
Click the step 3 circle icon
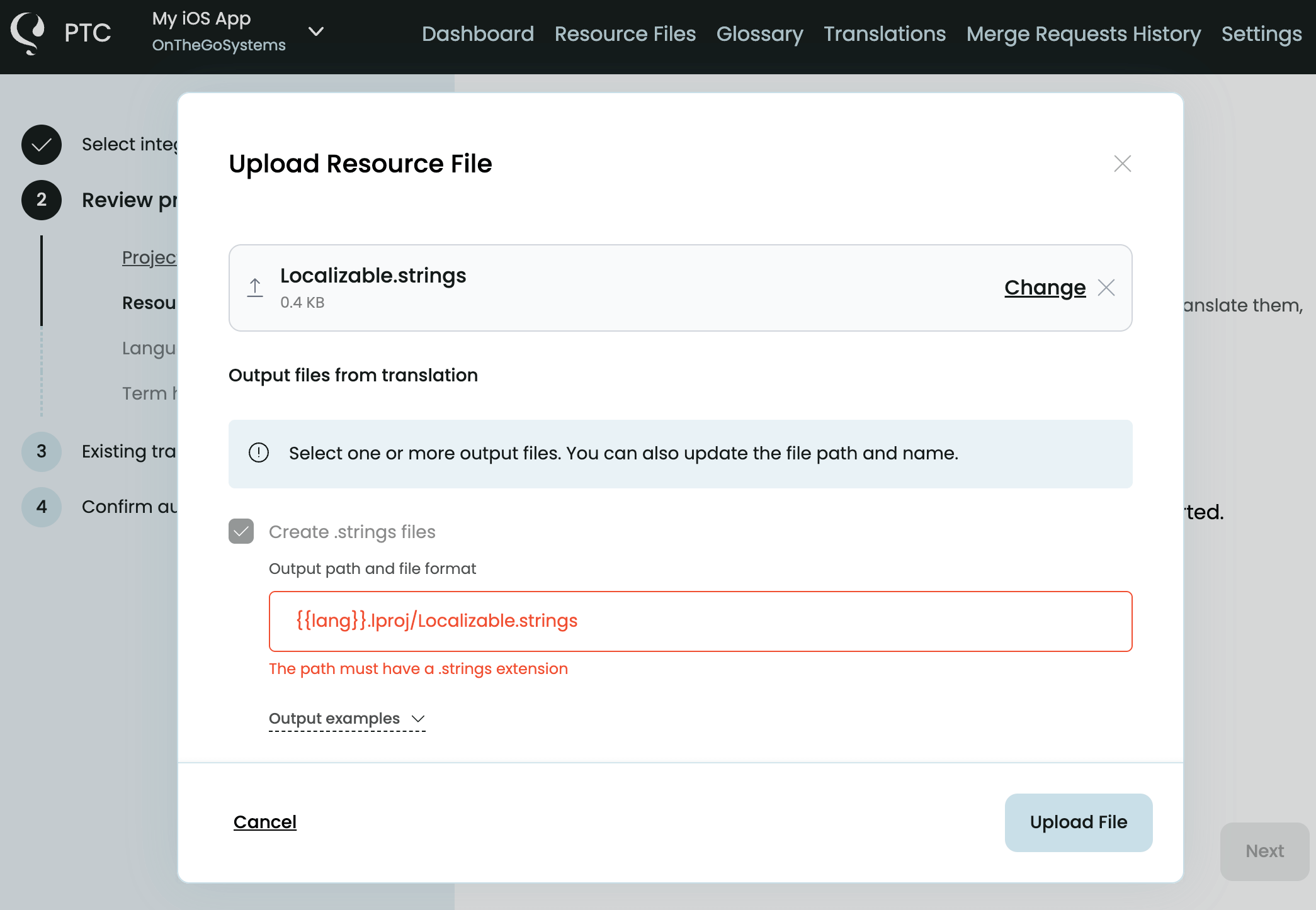pyautogui.click(x=42, y=451)
